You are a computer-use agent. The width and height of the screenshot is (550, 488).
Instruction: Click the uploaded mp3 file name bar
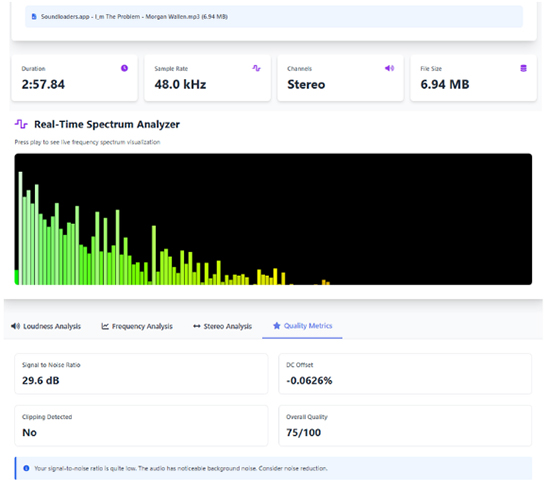pyautogui.click(x=274, y=16)
